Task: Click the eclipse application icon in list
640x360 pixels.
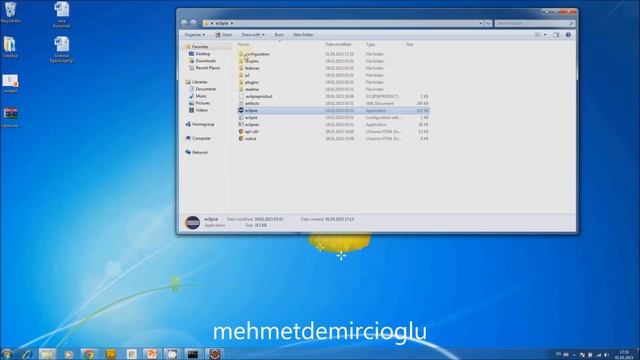Action: coord(241,111)
